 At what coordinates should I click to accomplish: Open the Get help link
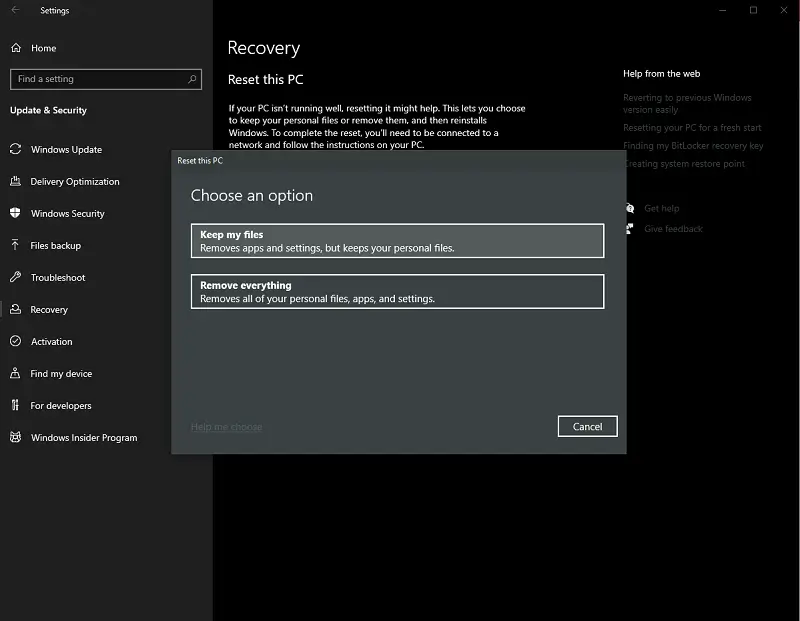pos(661,209)
